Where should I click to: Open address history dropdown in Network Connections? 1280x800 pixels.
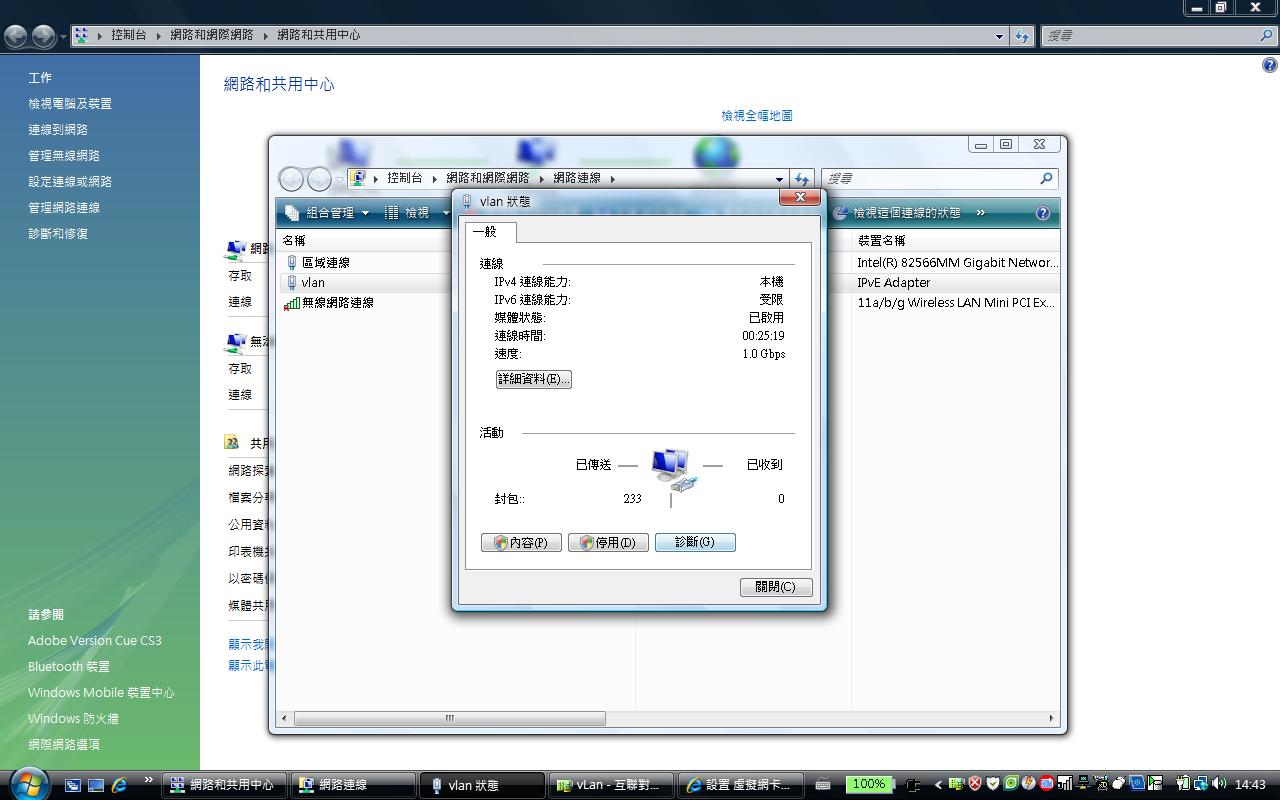click(x=780, y=179)
